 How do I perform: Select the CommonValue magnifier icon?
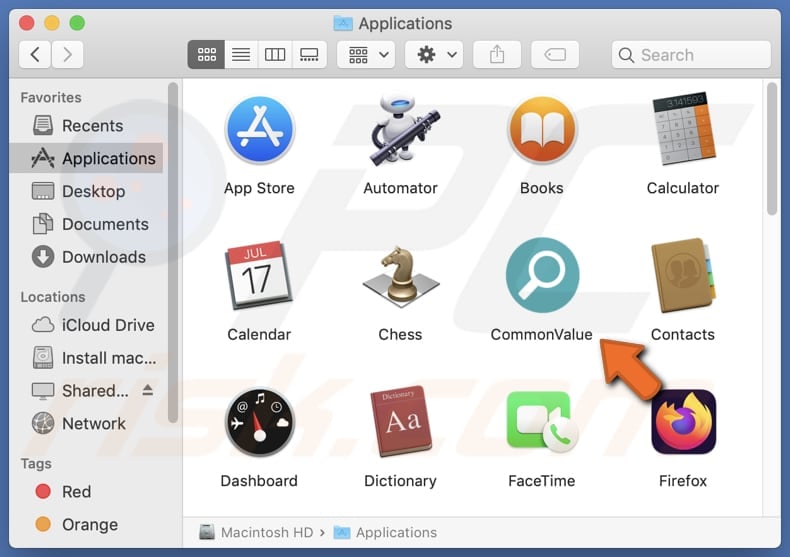tap(542, 275)
